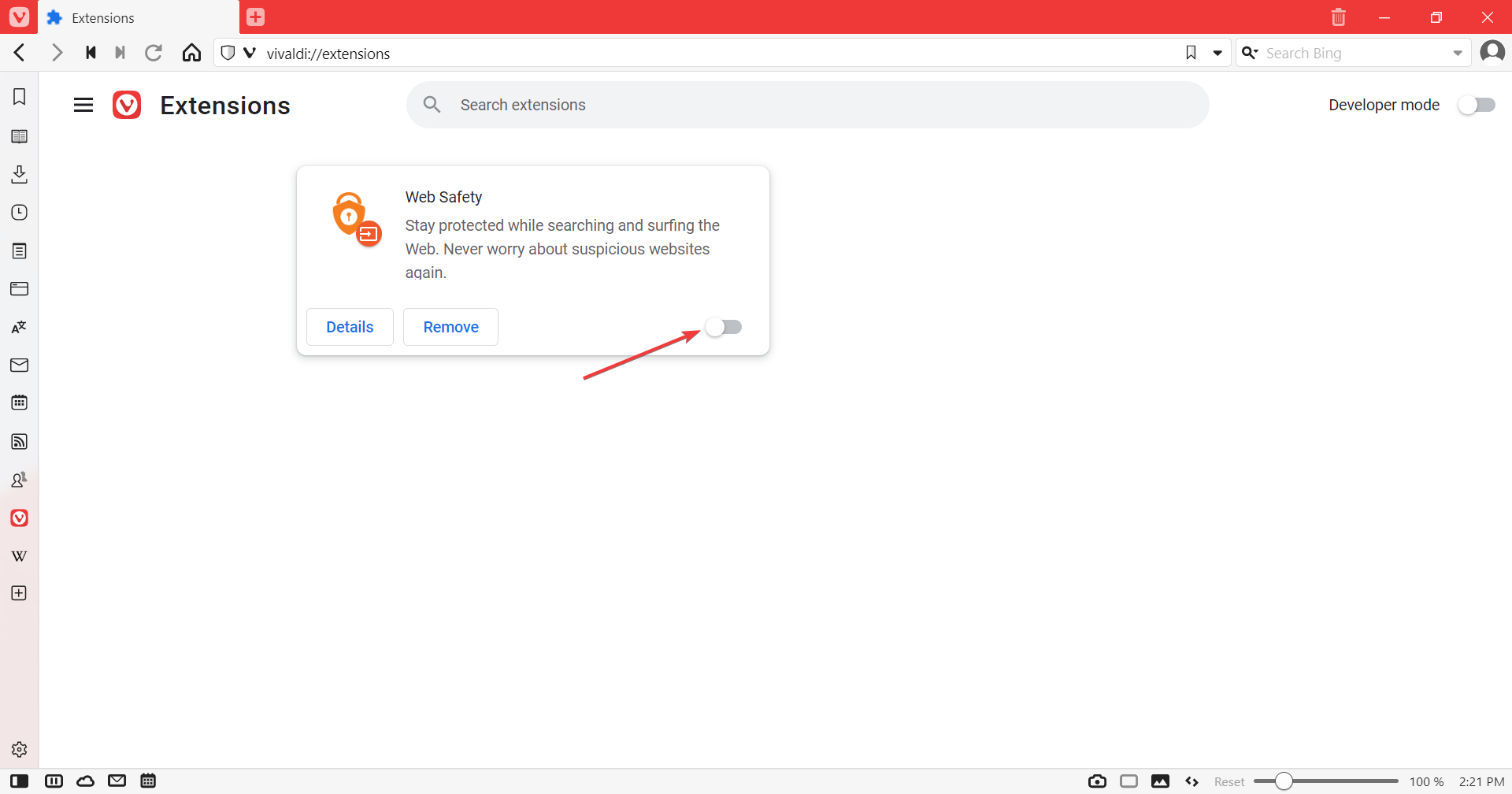Viewport: 1512px width, 794px height.
Task: Open the Wikipedia web panel
Action: 20,556
